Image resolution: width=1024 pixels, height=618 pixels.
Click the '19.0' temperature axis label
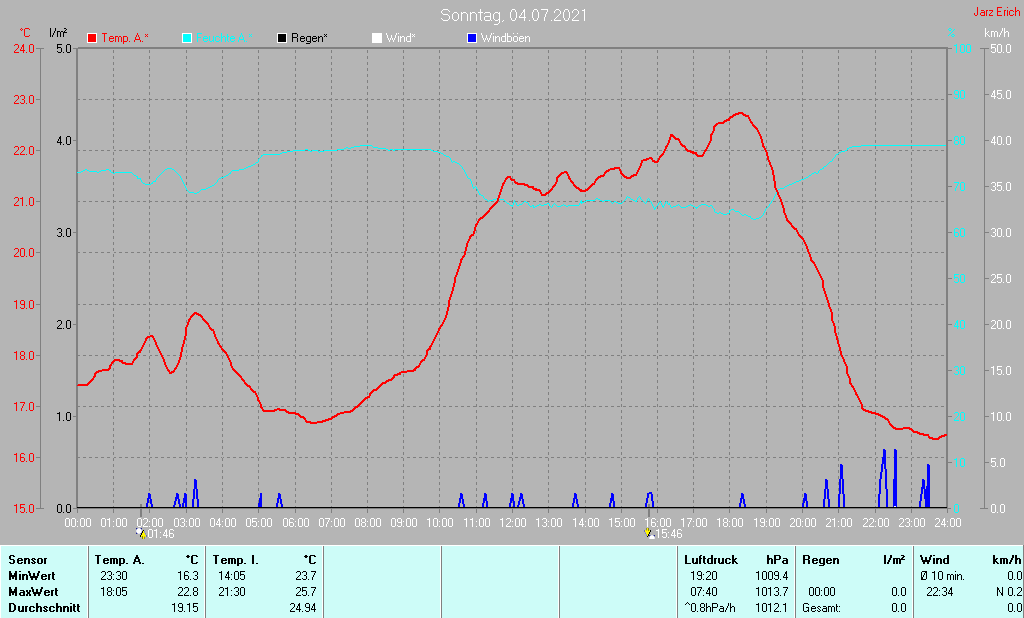click(24, 304)
